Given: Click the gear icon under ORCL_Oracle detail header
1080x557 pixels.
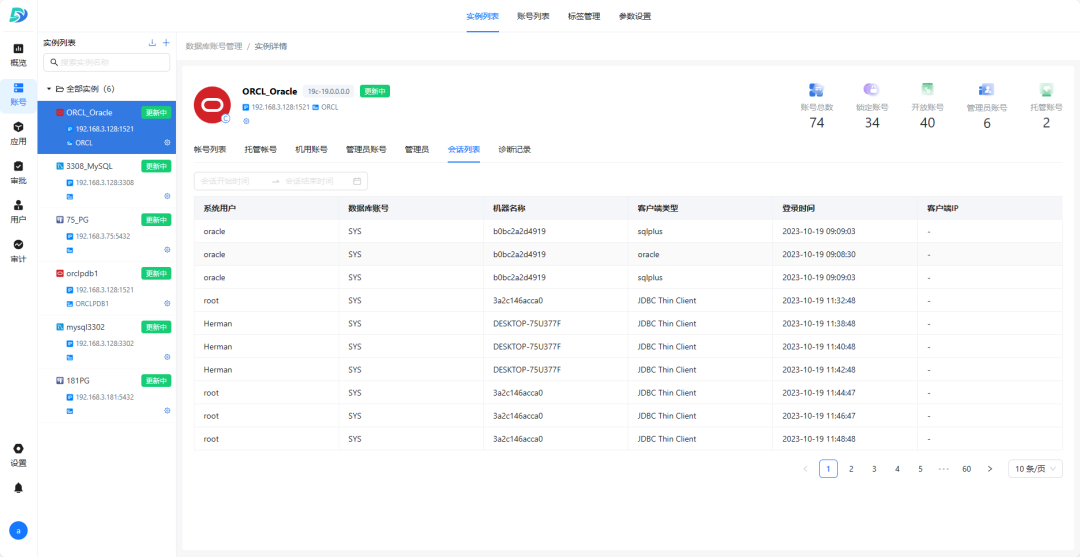Looking at the screenshot, I should click(x=246, y=121).
